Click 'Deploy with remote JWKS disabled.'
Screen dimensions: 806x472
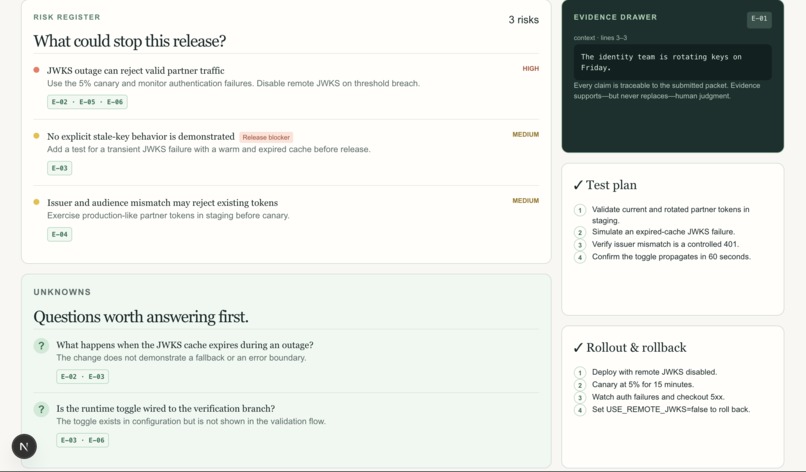pos(654,372)
